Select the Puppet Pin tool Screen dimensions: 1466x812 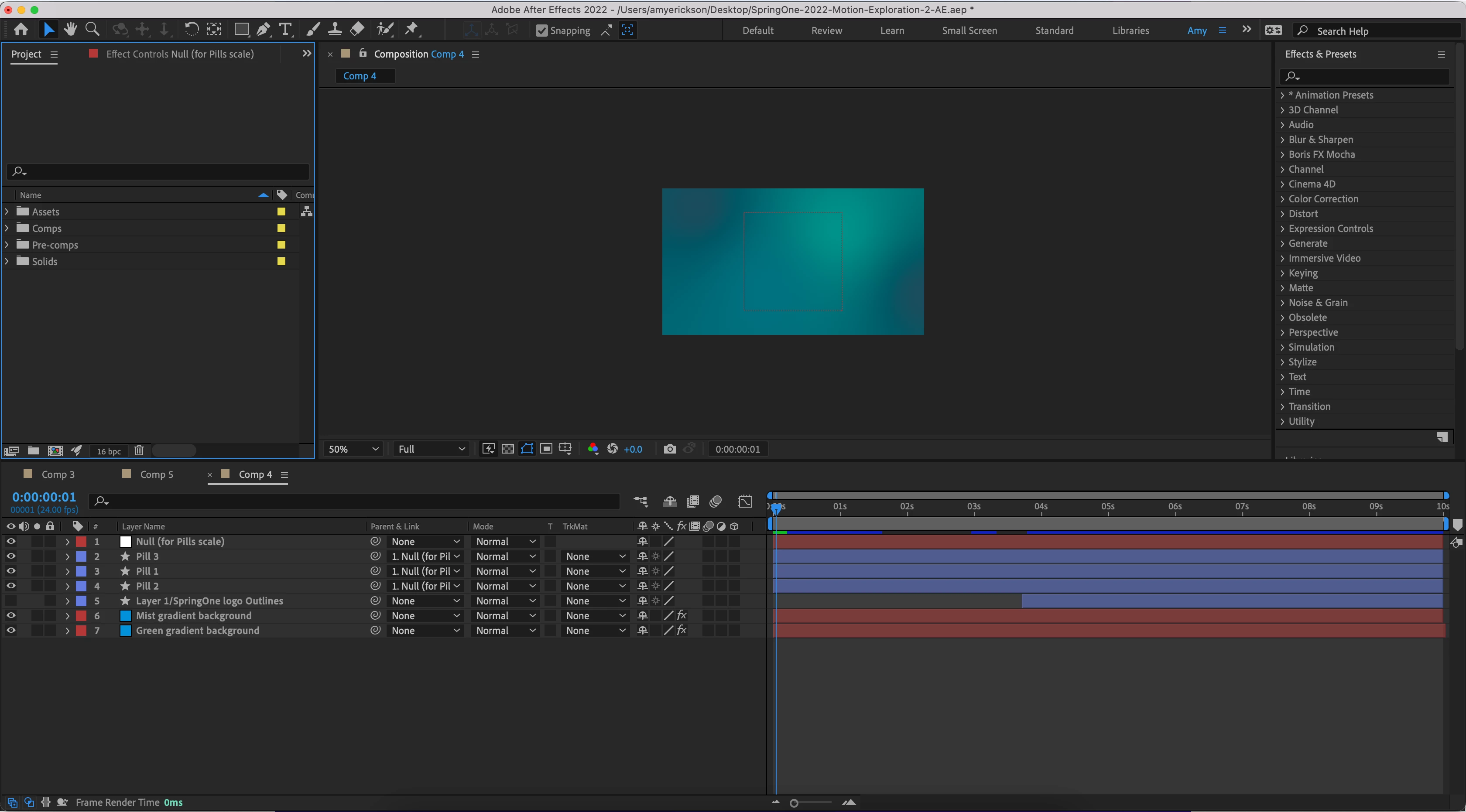[x=411, y=30]
